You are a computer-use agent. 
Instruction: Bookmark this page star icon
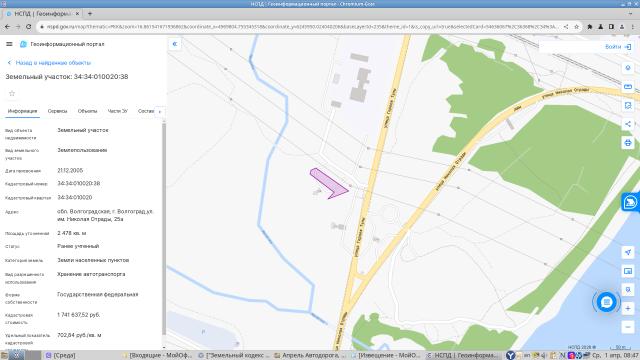click(576, 27)
